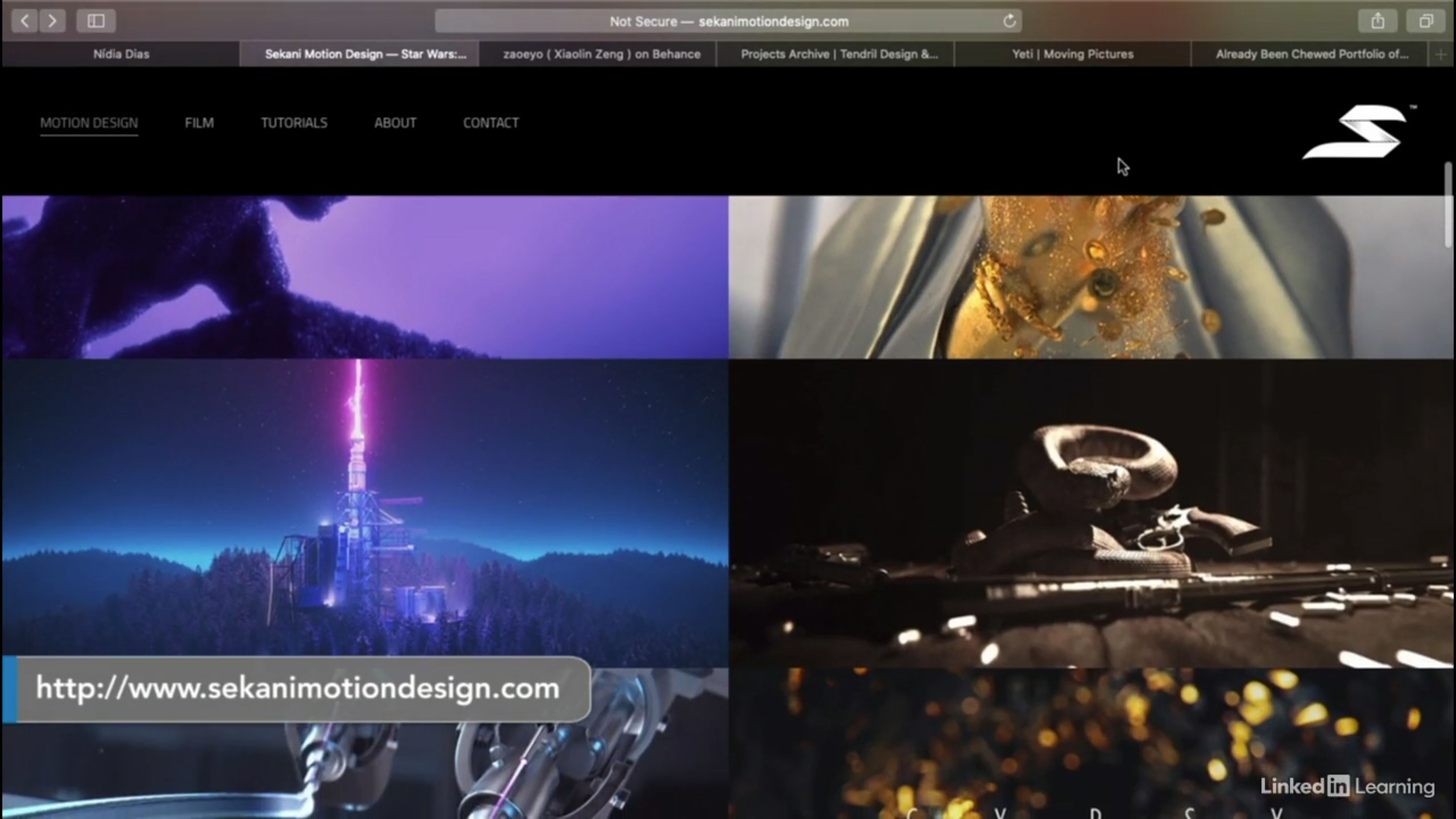Screen dimensions: 1456x819
Task: Go to the TUTORIALS page
Action: tap(294, 122)
